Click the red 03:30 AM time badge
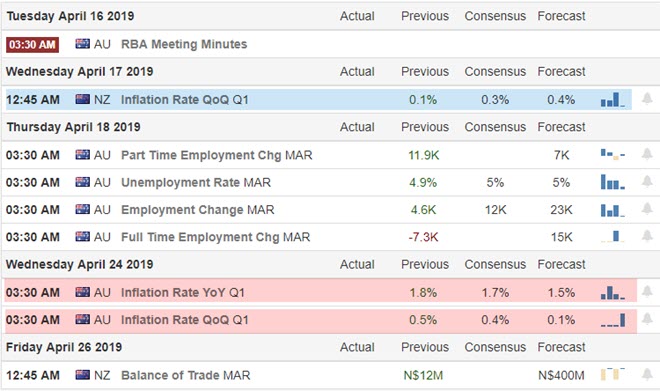Image resolution: width=660 pixels, height=391 pixels. [x=32, y=45]
